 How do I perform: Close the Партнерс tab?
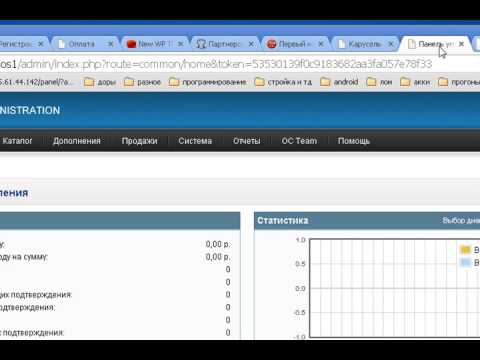point(251,44)
